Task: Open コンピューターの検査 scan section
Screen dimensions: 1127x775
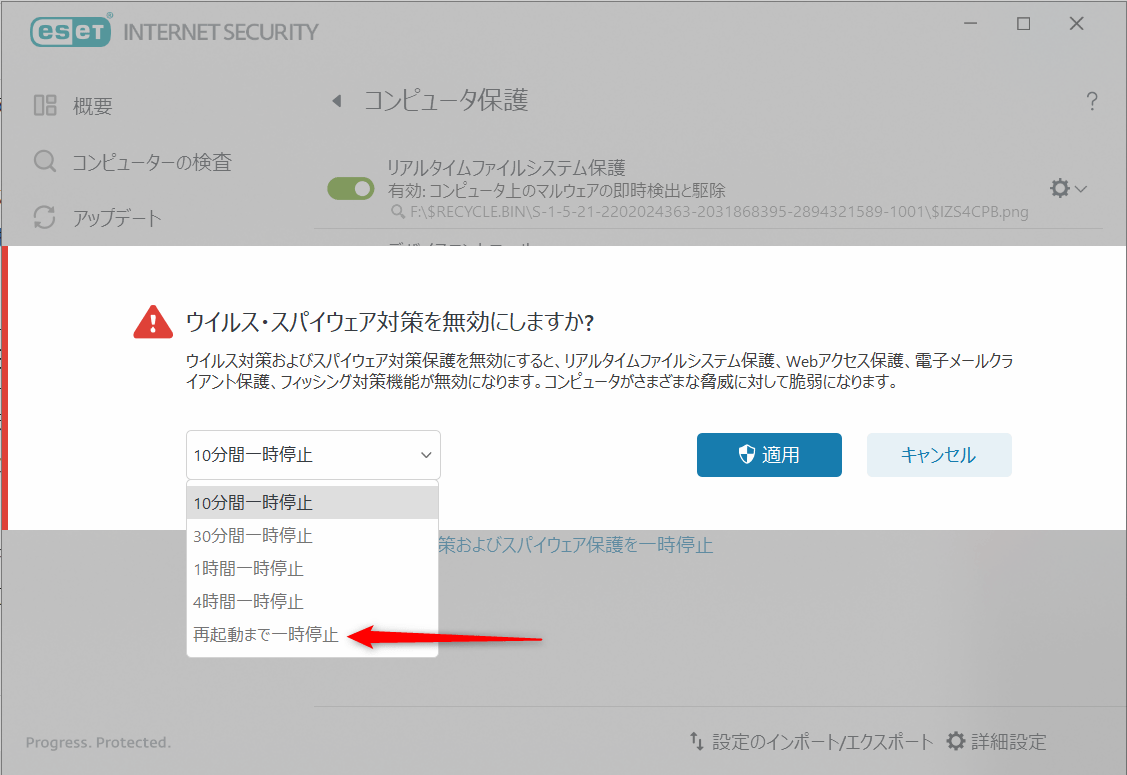Action: 150,162
